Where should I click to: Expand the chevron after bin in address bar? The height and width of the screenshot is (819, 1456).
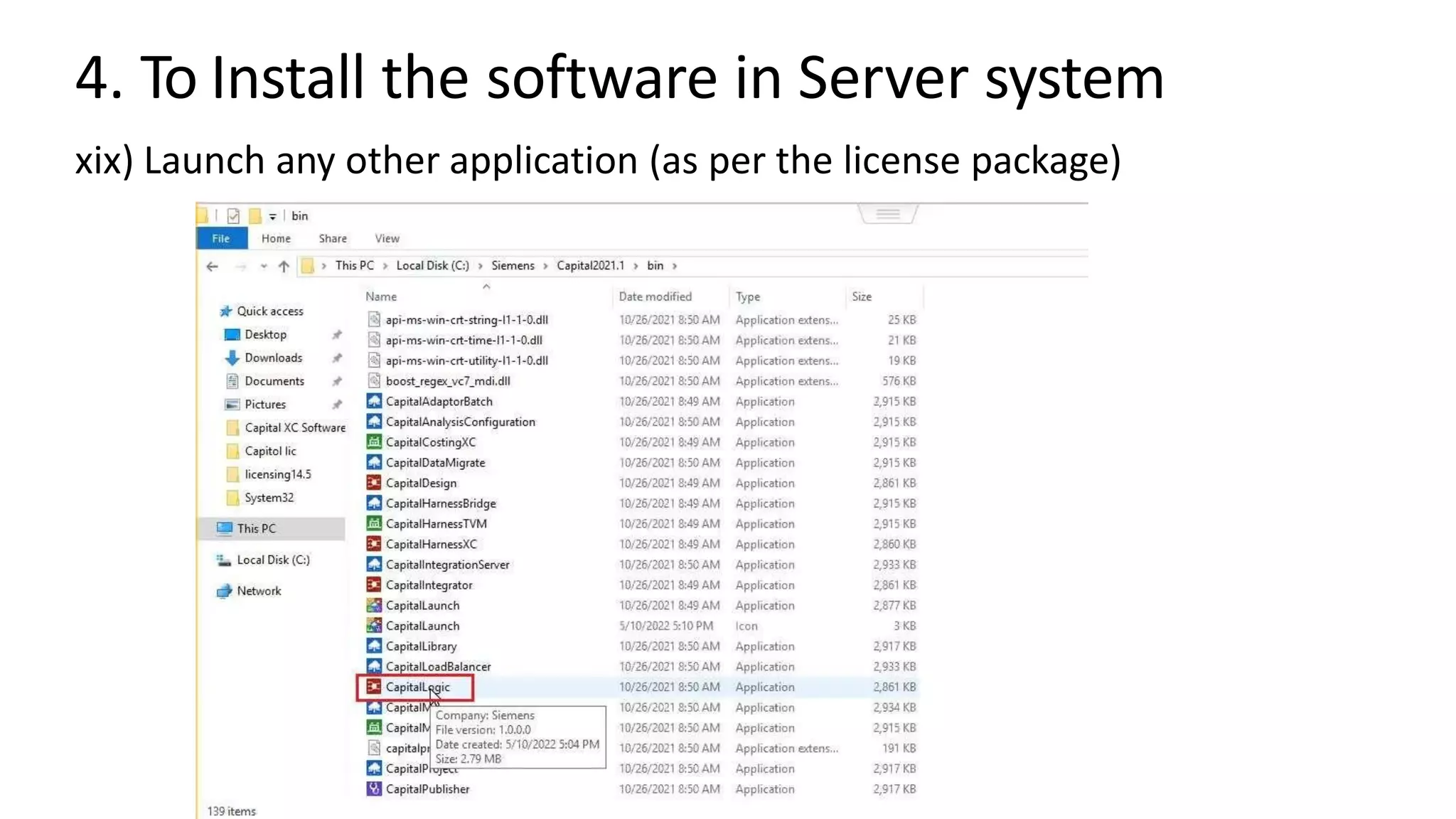[675, 266]
